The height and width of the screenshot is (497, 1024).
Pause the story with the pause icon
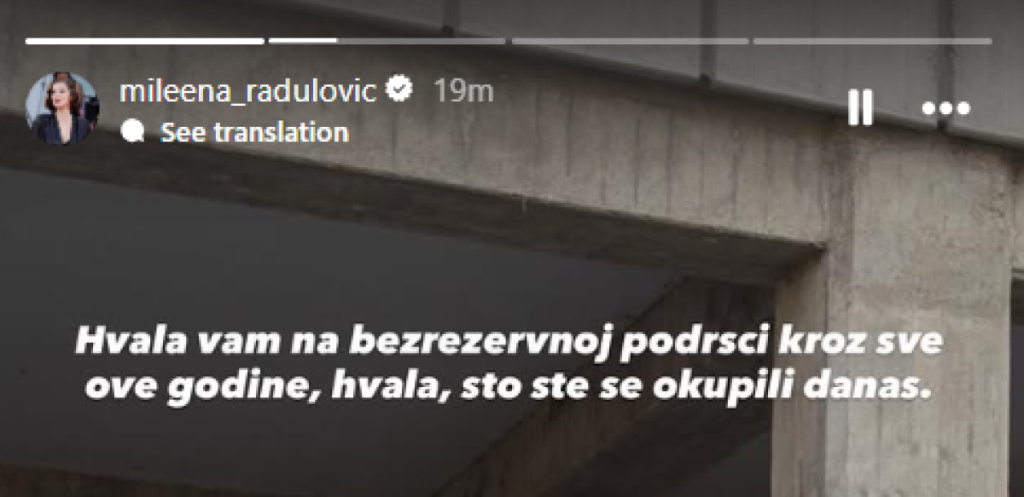click(x=859, y=108)
